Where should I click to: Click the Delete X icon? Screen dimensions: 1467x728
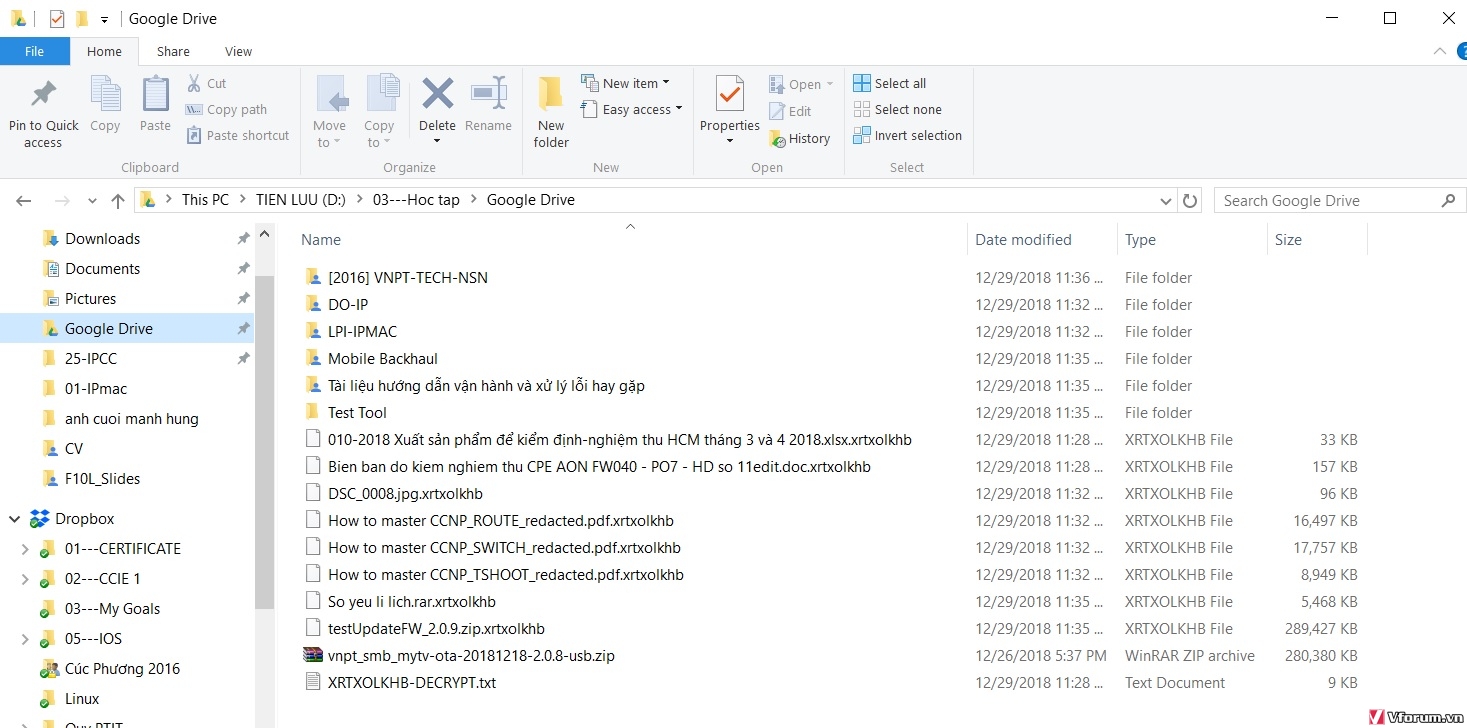coord(437,94)
